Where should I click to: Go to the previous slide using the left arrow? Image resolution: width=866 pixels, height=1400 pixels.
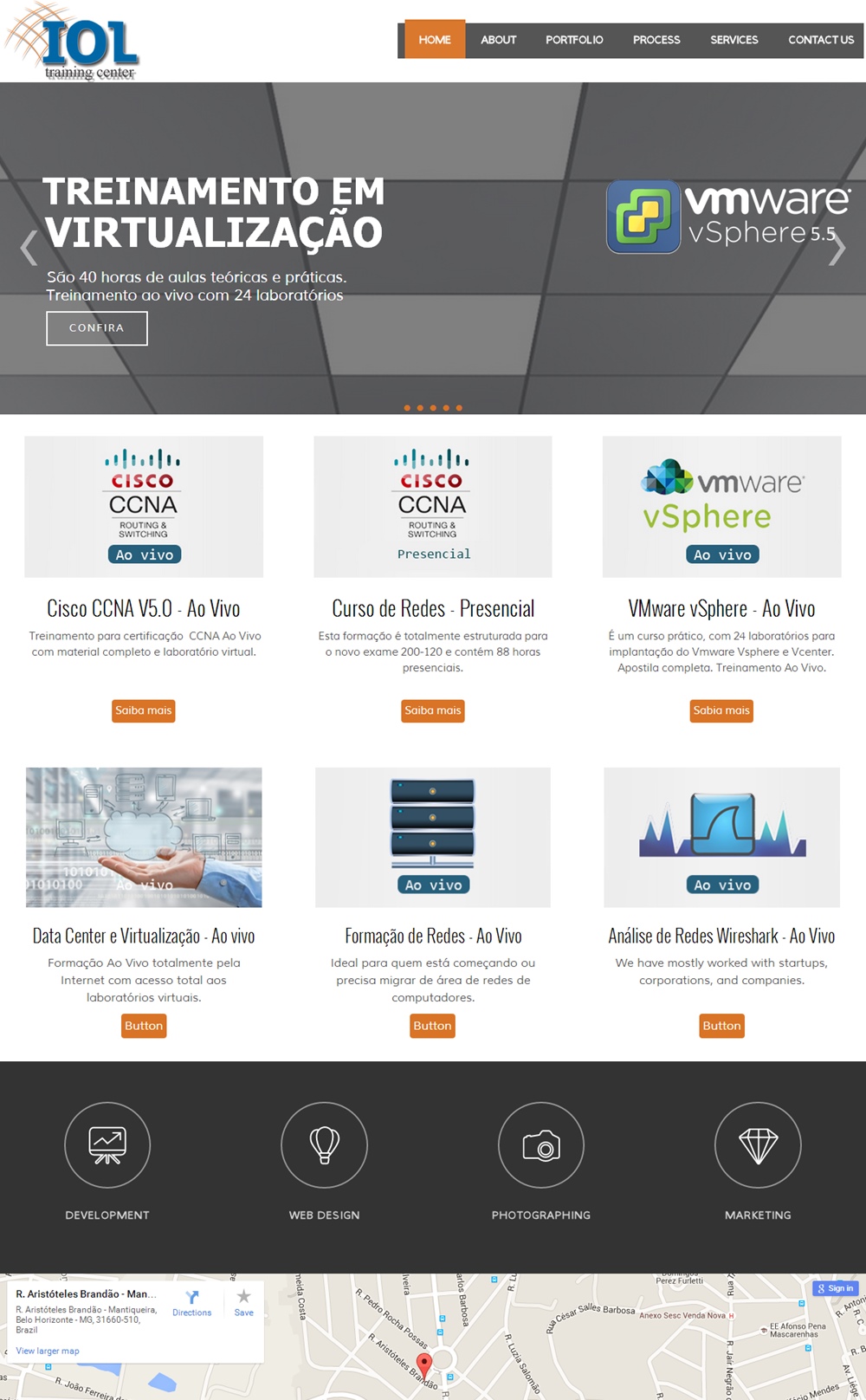click(29, 248)
